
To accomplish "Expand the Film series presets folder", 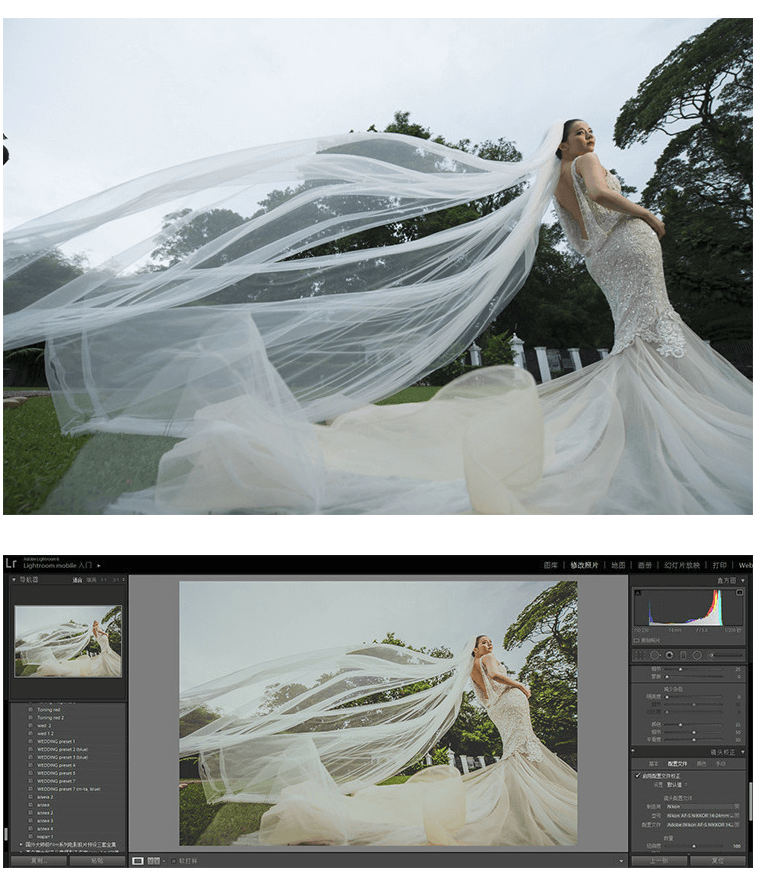I will (x=22, y=845).
